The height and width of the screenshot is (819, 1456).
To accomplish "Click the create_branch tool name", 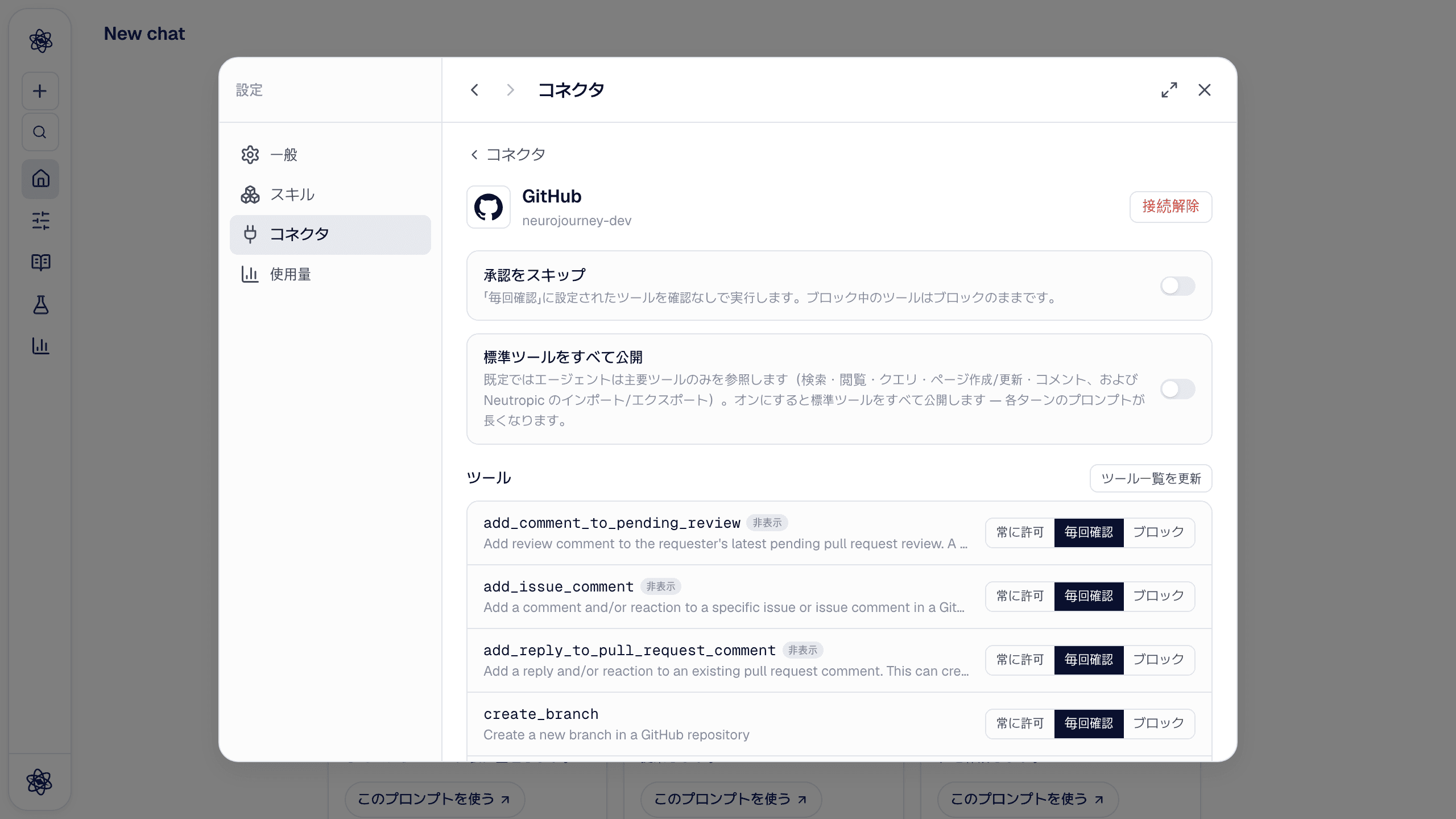I will 541,714.
